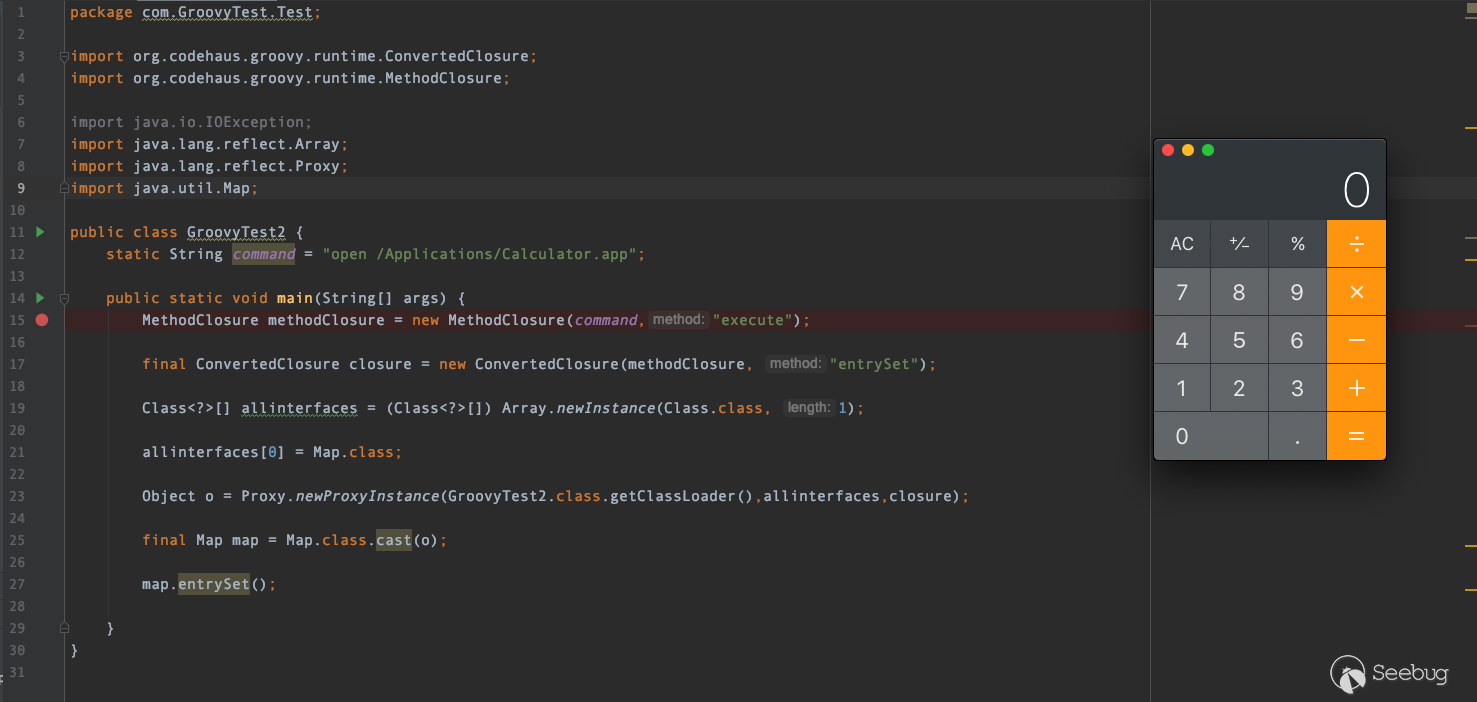Click the highlighted cast method call

(x=393, y=540)
